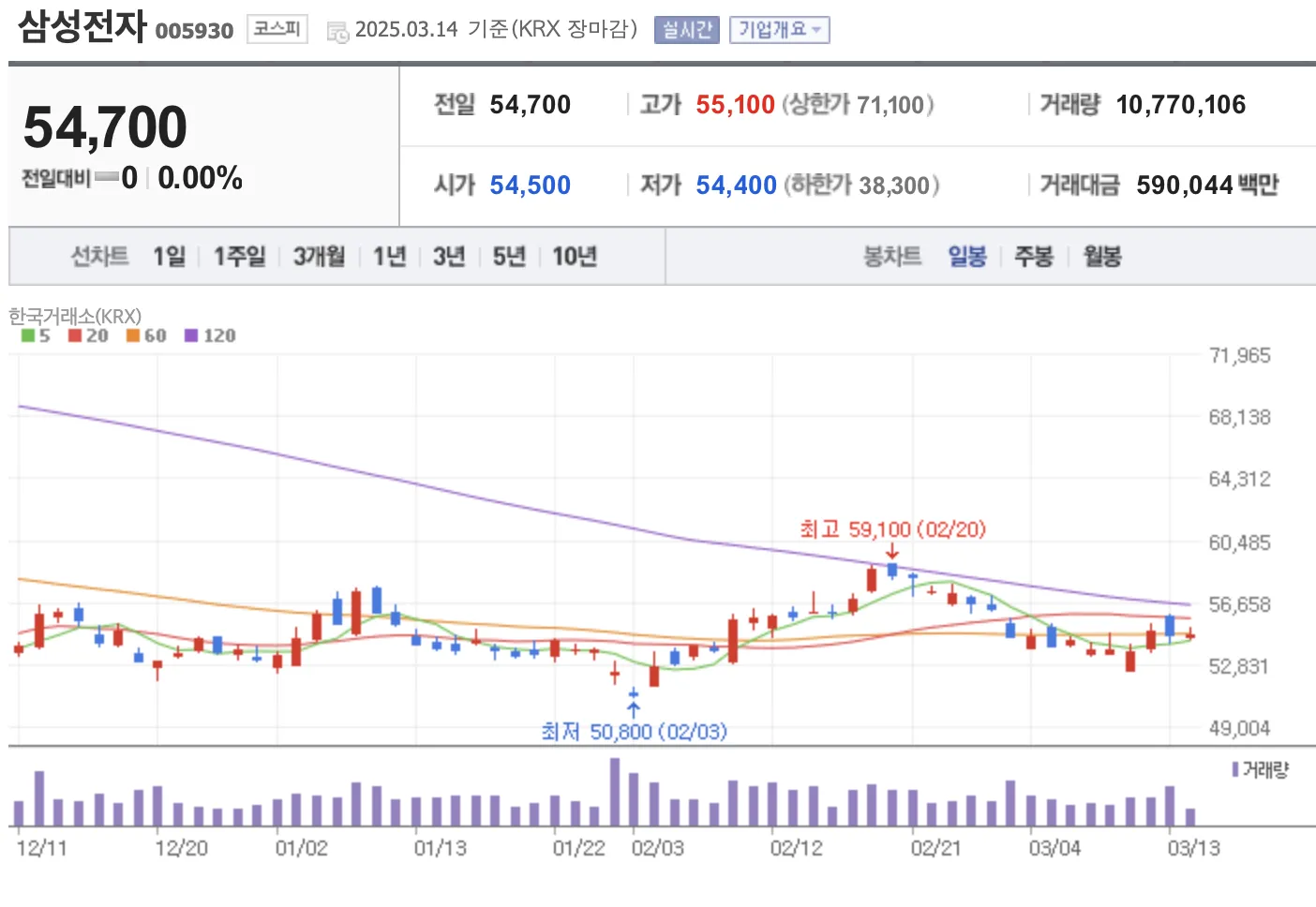This screenshot has width=1316, height=907.
Task: Click the 거래량 value 10,770,106
Action: (x=1181, y=104)
